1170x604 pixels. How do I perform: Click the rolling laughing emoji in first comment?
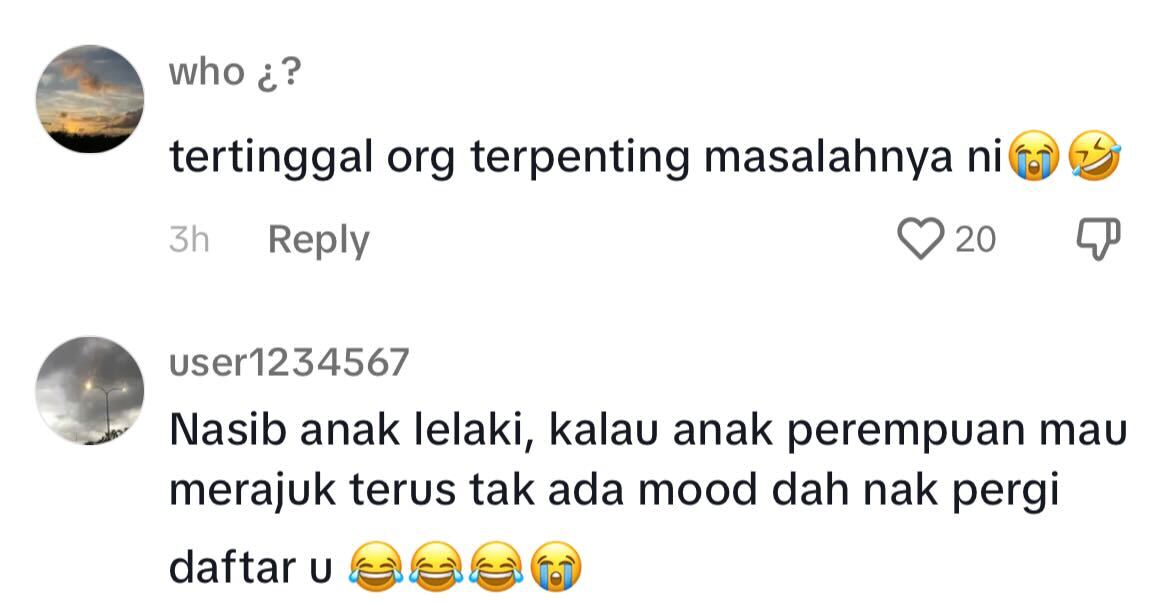1095,156
